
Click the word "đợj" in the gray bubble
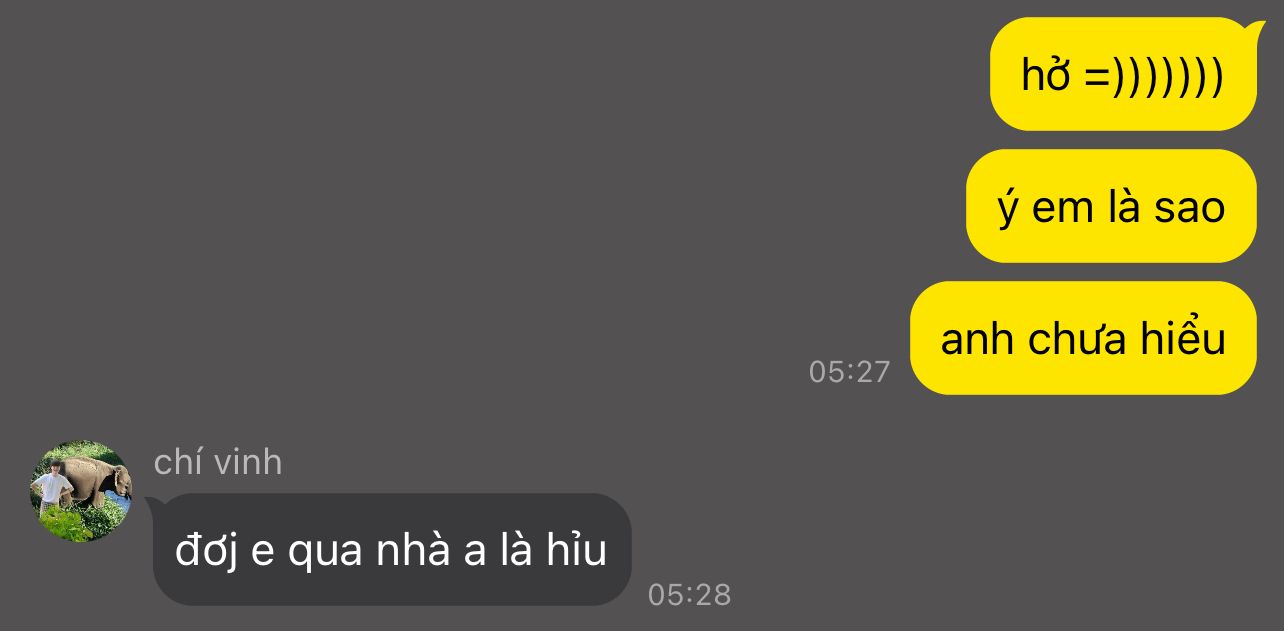(x=206, y=552)
